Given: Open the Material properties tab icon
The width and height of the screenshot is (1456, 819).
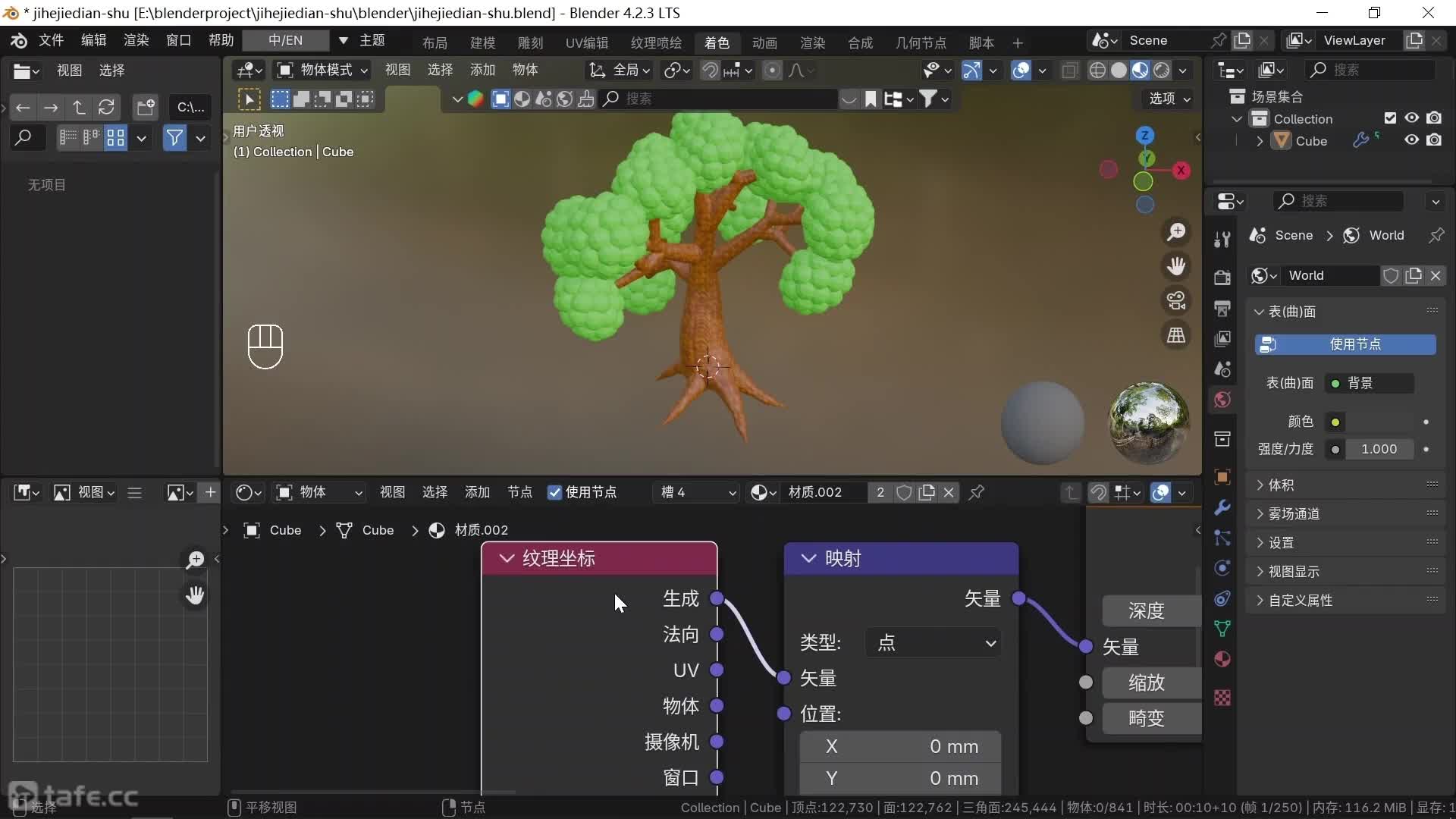Looking at the screenshot, I should click(x=1222, y=659).
